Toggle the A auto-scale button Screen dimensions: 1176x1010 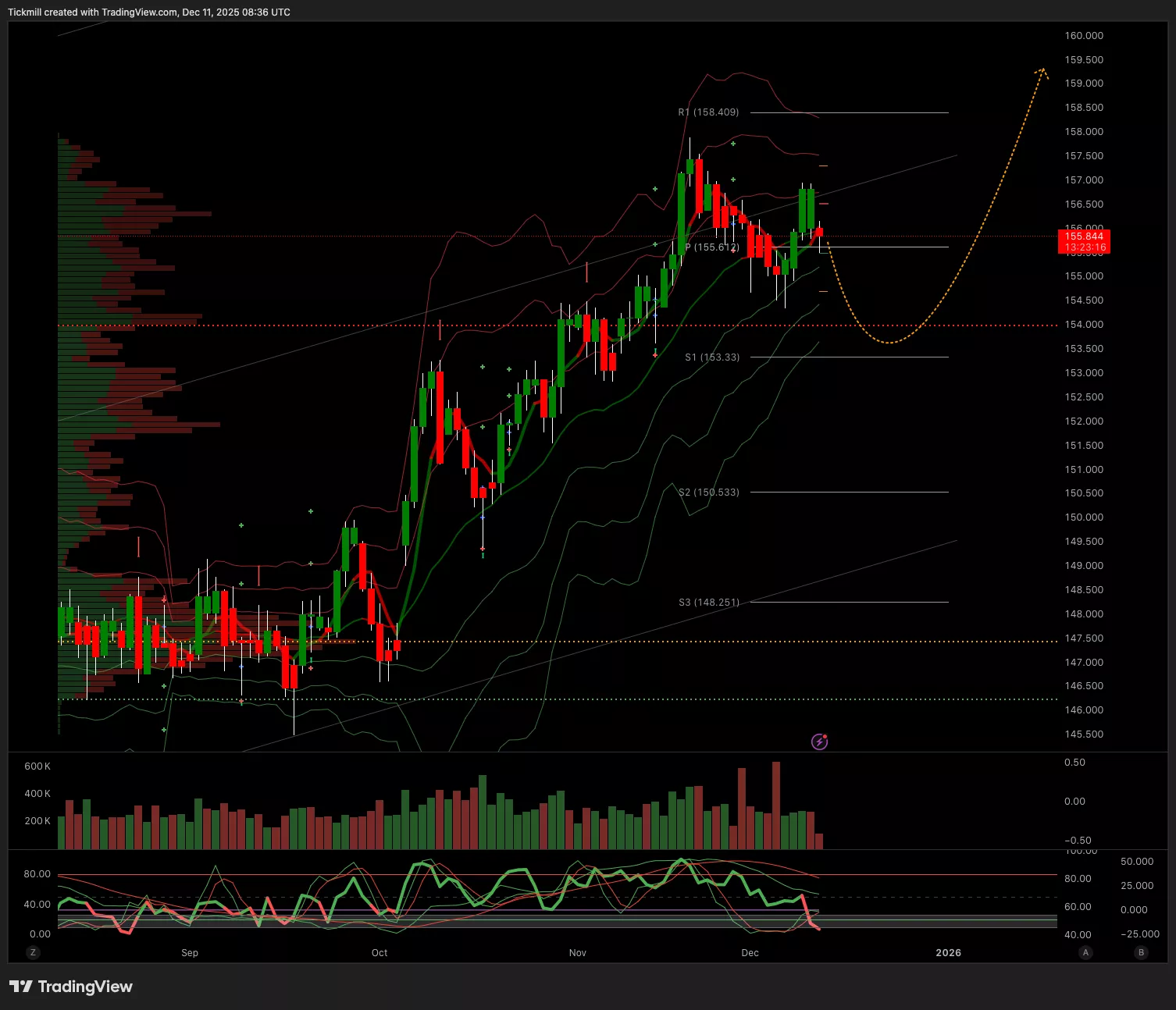tap(1085, 952)
